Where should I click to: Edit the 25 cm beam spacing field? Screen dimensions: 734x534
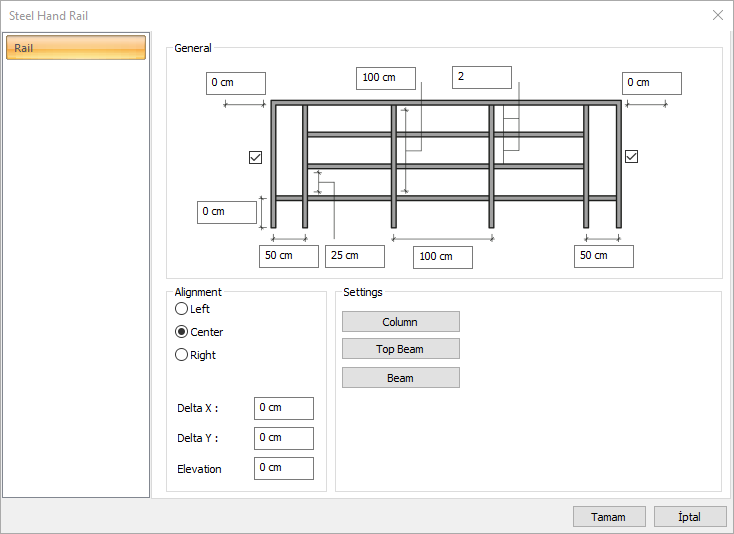(354, 256)
